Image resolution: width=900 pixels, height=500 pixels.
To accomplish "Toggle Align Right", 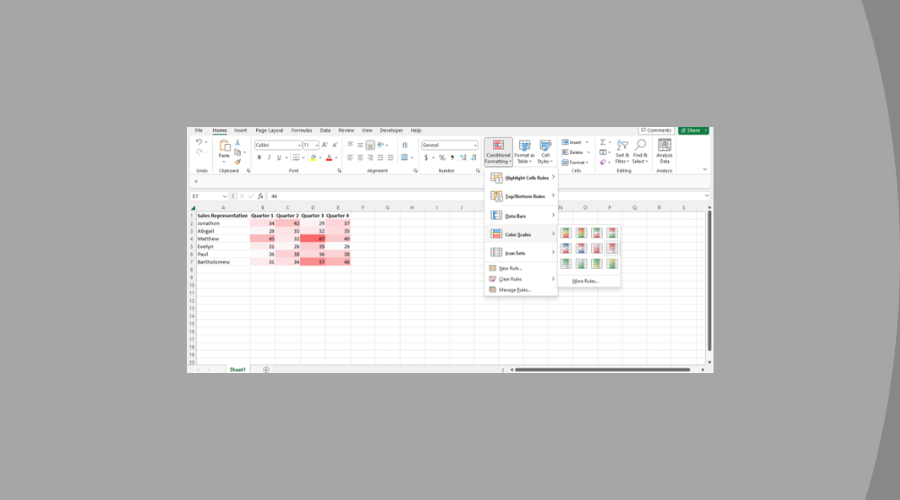I will tap(370, 157).
